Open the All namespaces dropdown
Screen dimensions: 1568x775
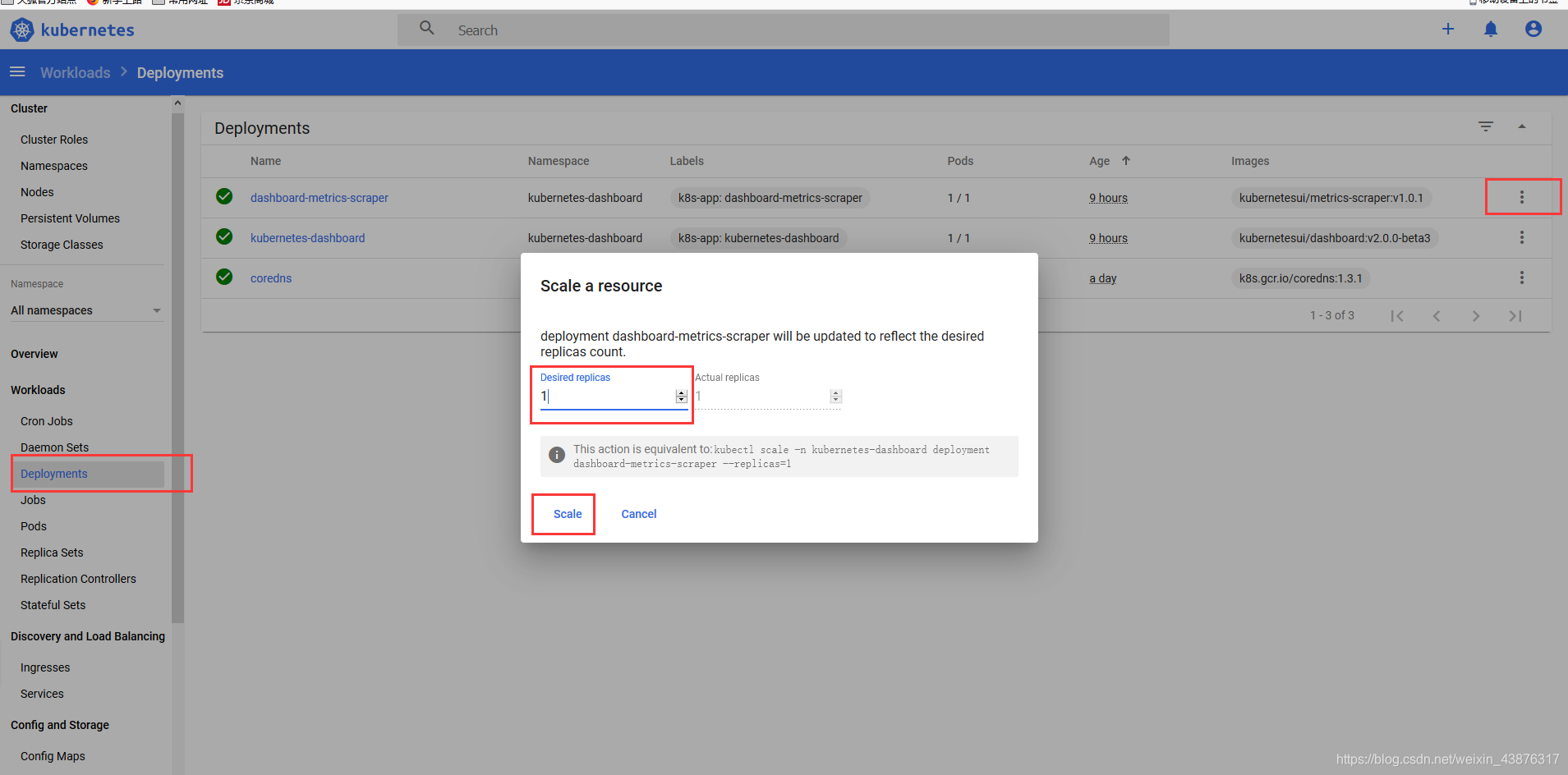[x=86, y=310]
